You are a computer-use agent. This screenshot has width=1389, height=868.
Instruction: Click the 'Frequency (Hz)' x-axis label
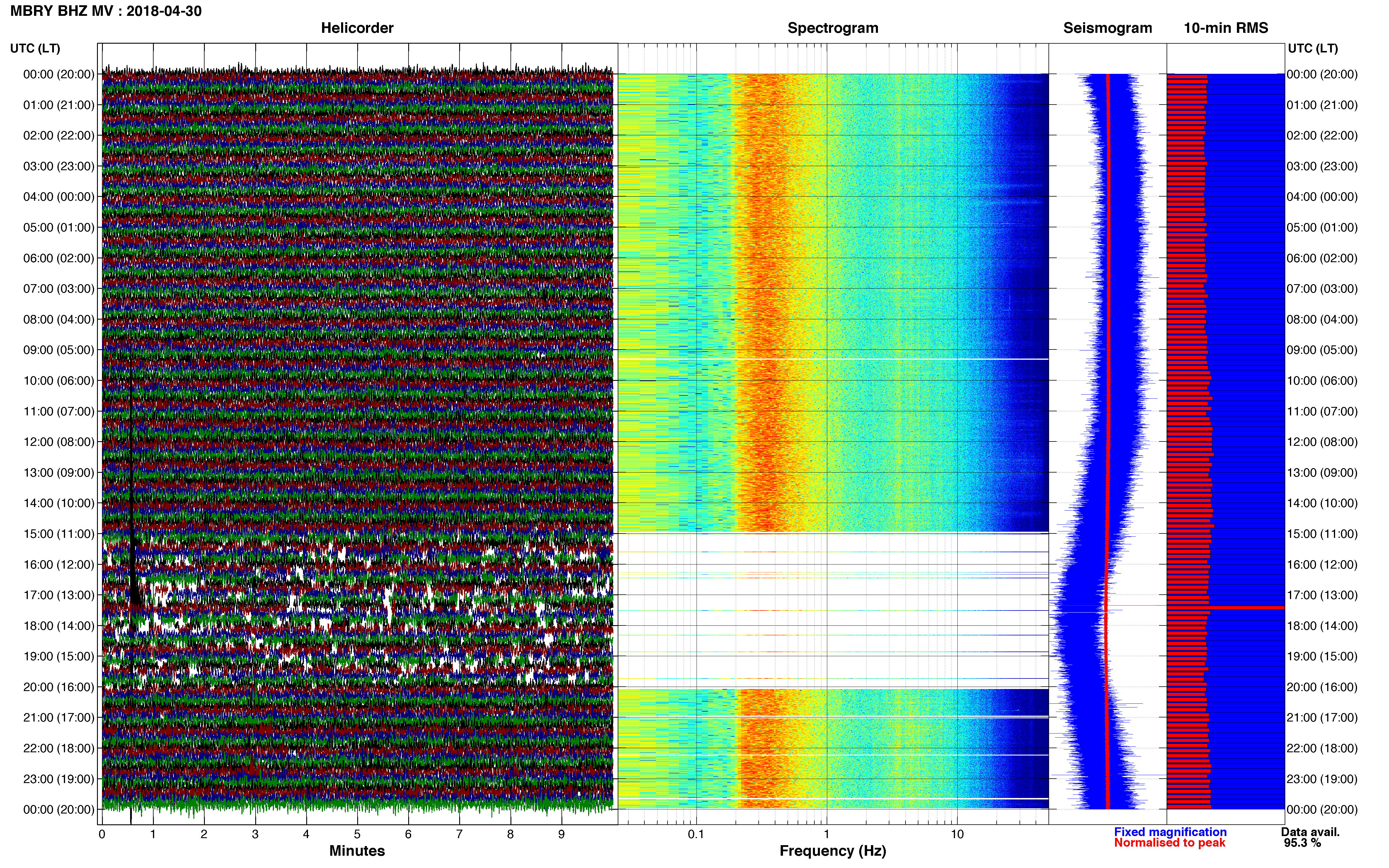pos(833,851)
